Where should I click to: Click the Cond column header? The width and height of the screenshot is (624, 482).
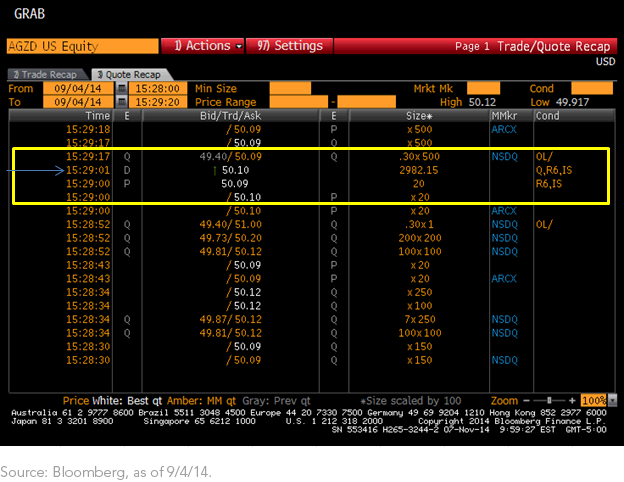(574, 116)
